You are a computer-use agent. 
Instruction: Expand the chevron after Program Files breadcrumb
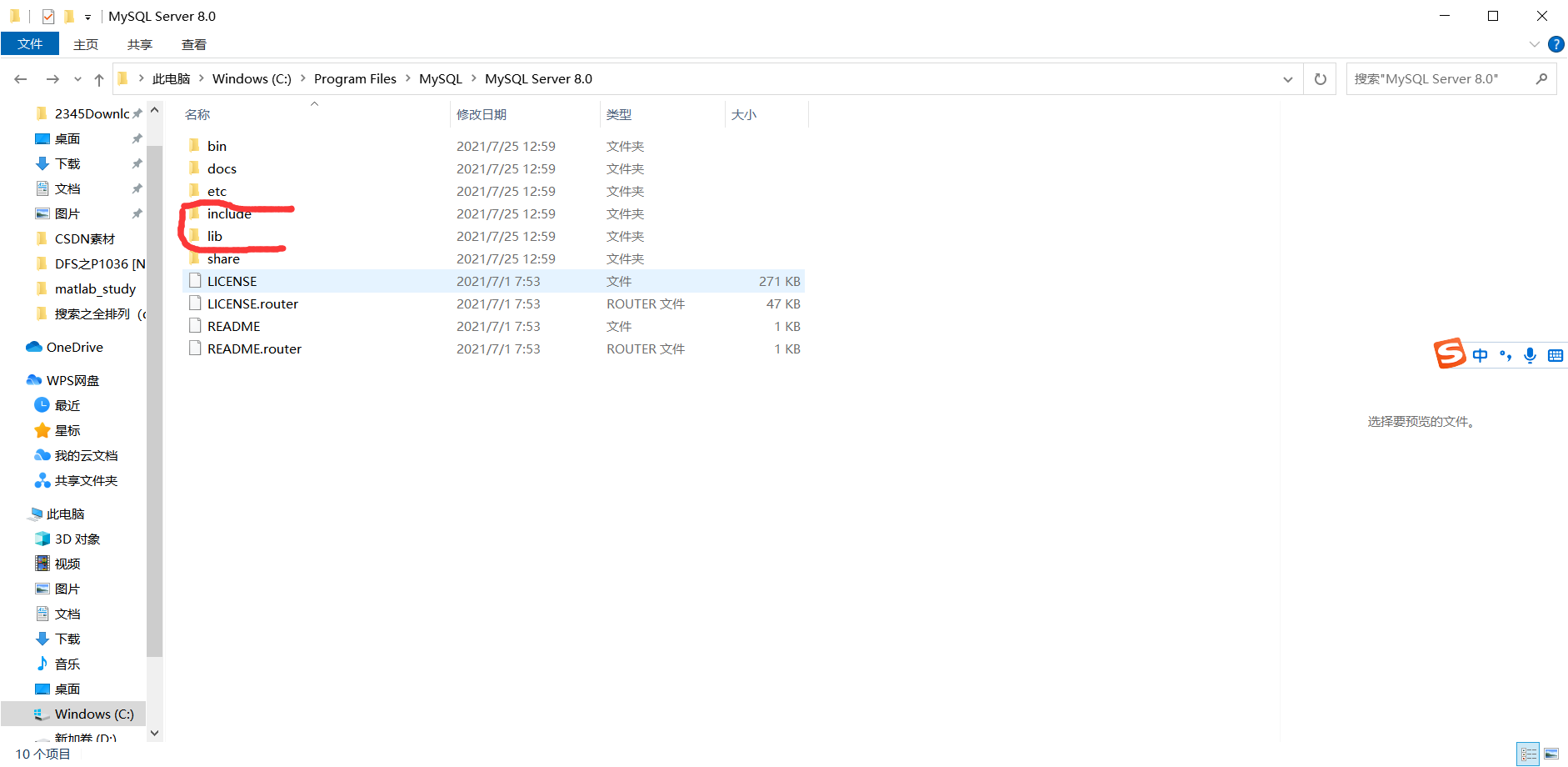[x=408, y=78]
